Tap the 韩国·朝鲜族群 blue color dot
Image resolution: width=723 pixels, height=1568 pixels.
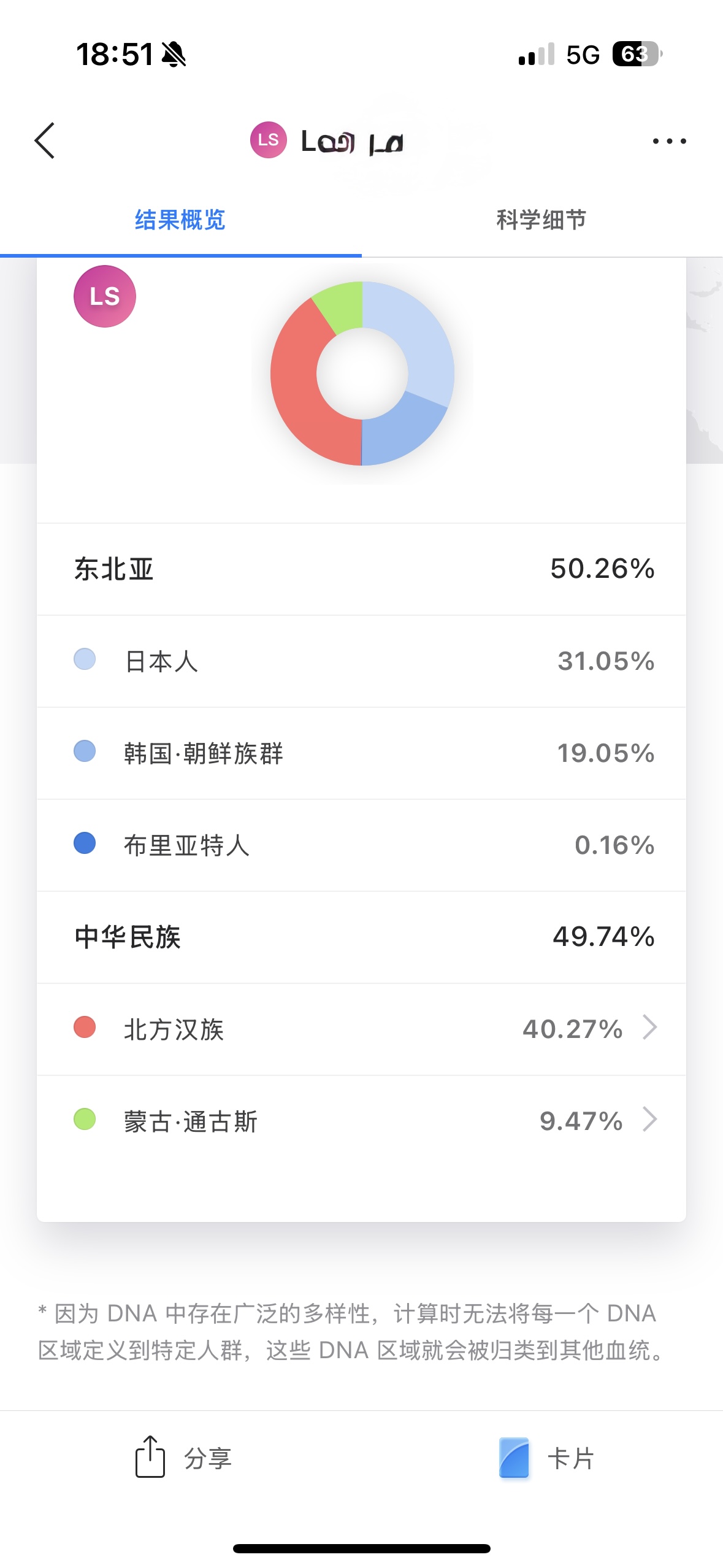click(85, 751)
